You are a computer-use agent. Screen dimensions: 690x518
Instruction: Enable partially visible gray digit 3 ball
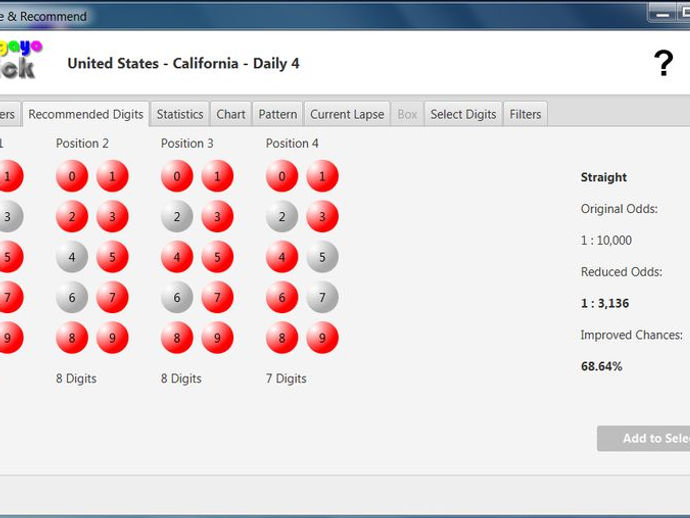11,217
